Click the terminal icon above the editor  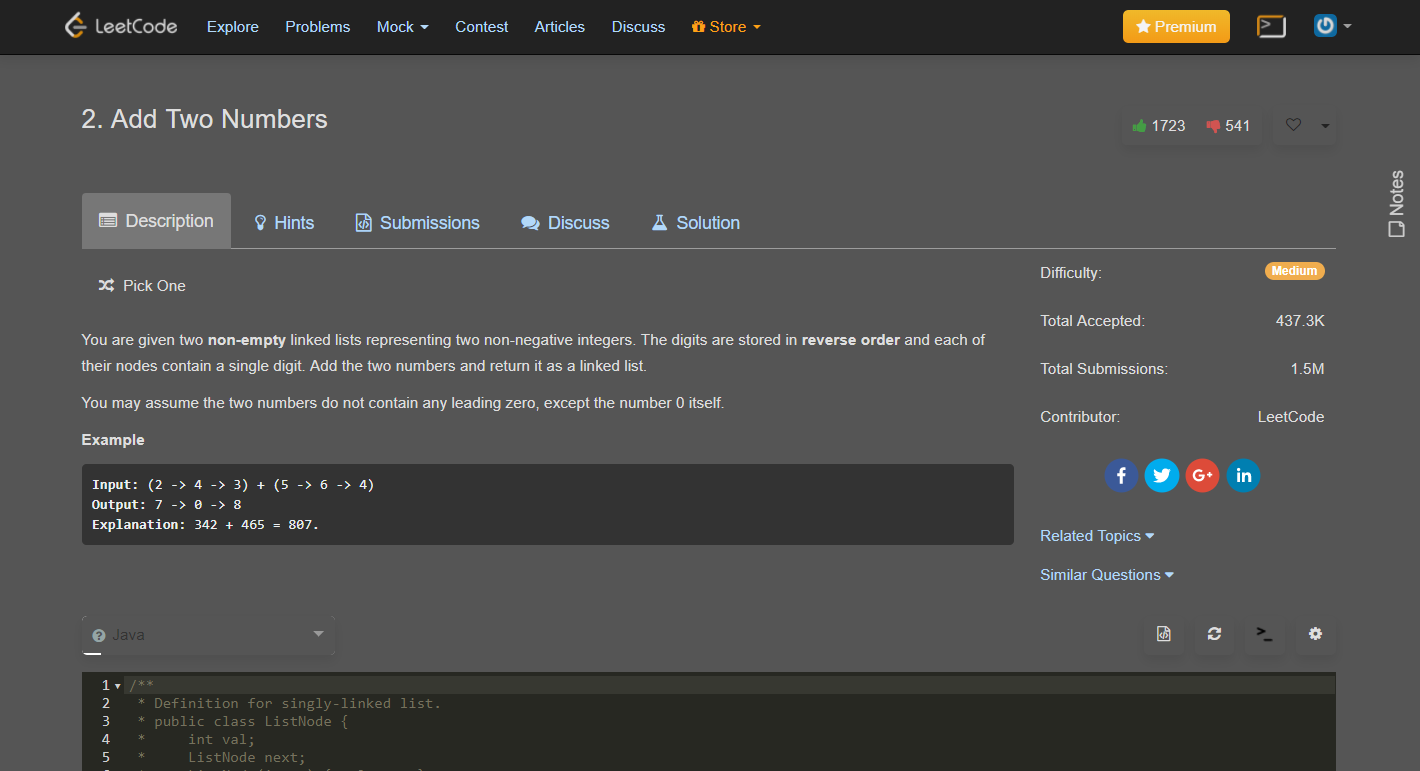(x=1264, y=634)
